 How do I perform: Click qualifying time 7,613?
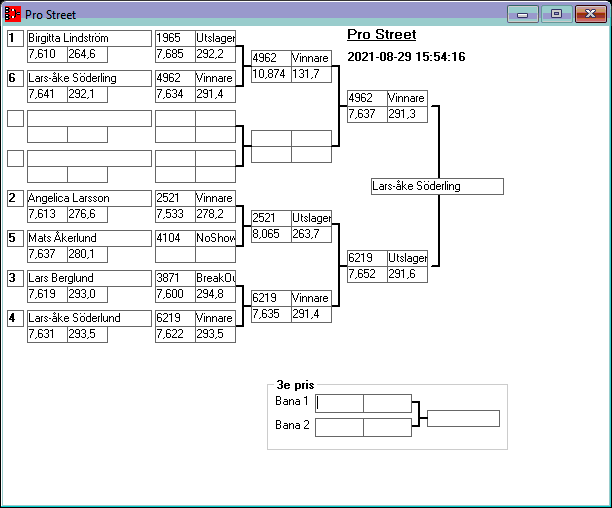pos(47,214)
